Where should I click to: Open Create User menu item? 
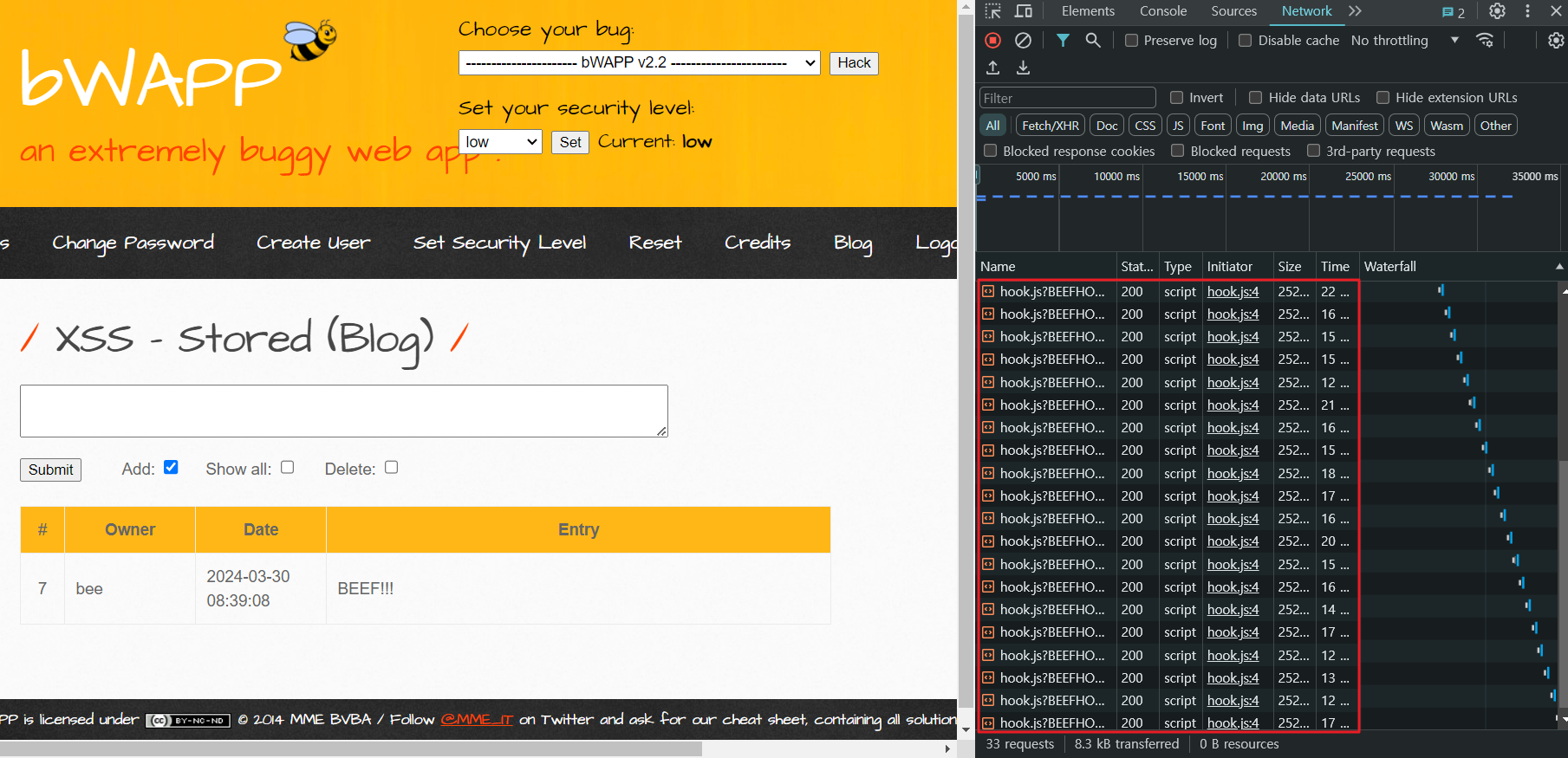click(313, 243)
